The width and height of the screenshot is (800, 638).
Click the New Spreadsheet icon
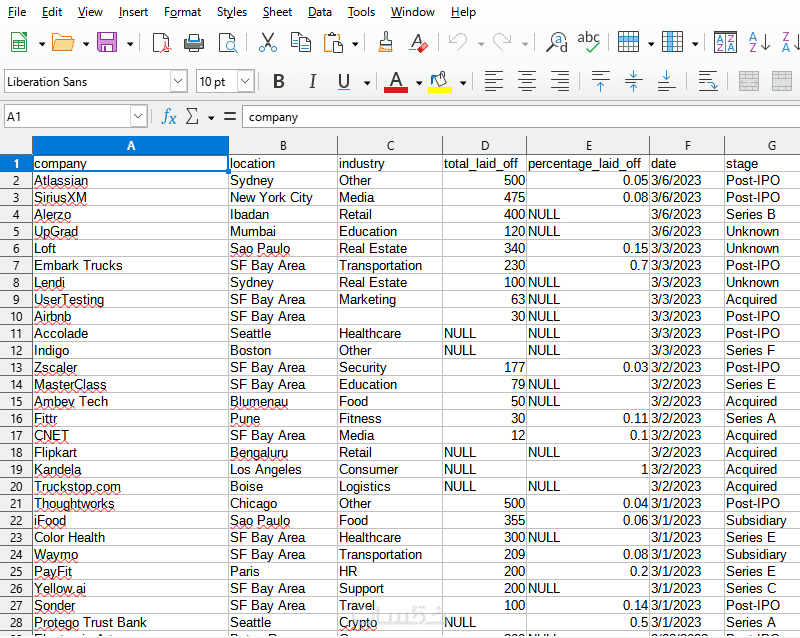(x=19, y=43)
